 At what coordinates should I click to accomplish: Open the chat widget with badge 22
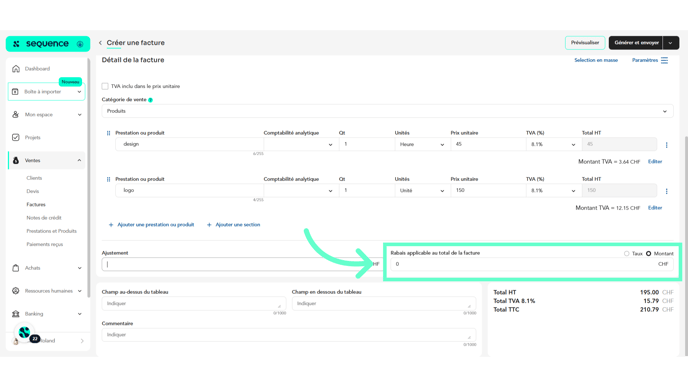tap(25, 333)
